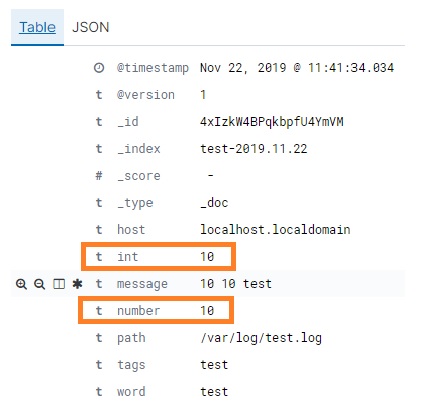Screen dimensions: 431x418
Task: Click the text type icon beside number
Action: (x=99, y=311)
